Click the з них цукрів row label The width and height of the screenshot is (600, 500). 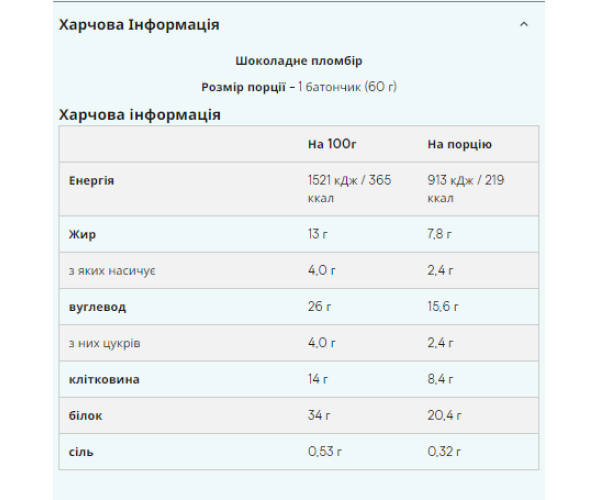click(x=105, y=343)
